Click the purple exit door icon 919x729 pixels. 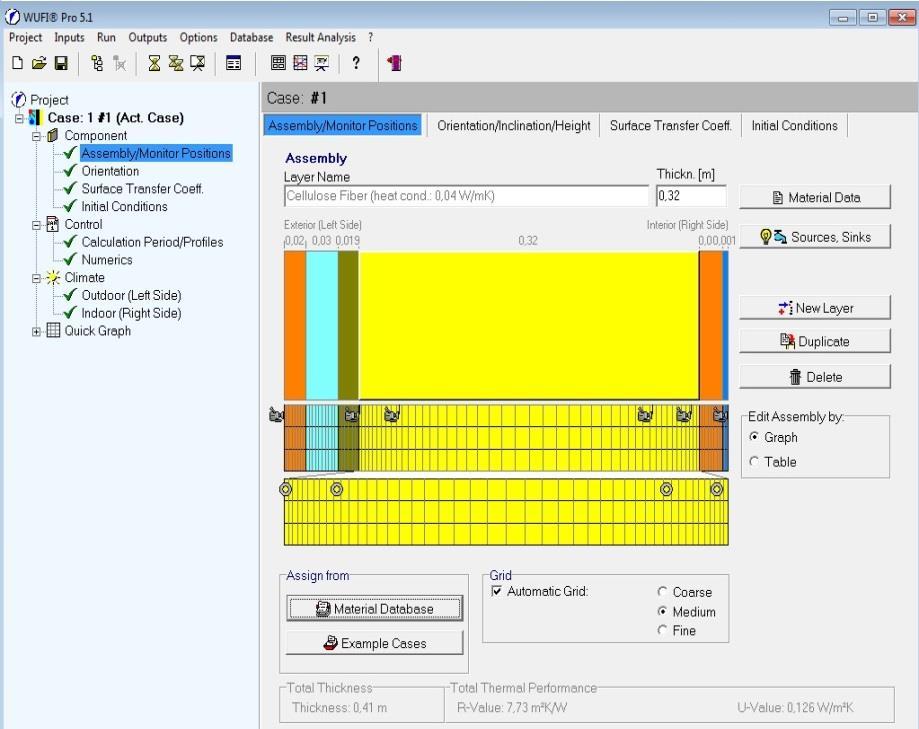pos(394,63)
